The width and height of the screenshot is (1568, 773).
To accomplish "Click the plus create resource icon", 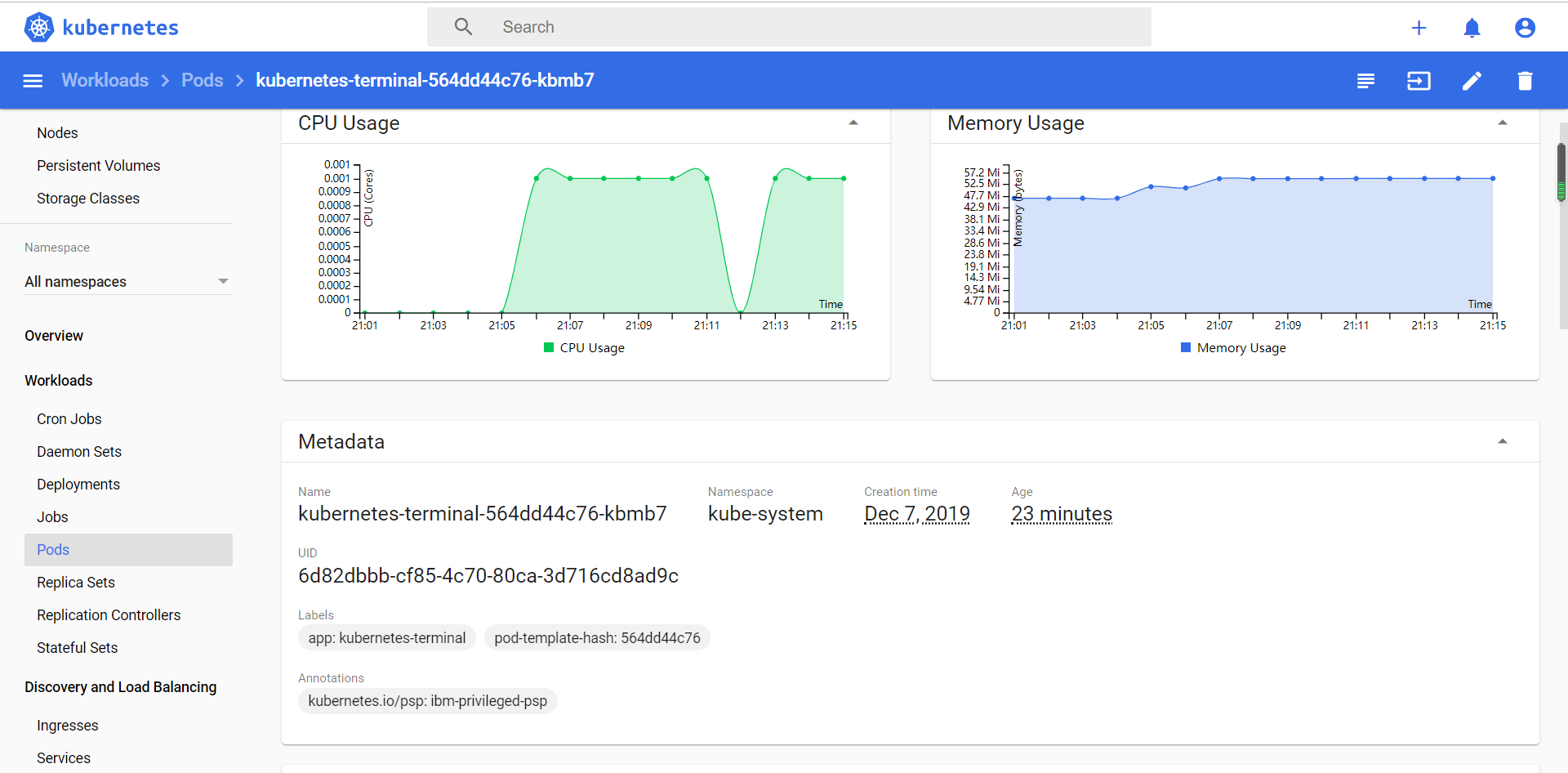I will pyautogui.click(x=1419, y=28).
